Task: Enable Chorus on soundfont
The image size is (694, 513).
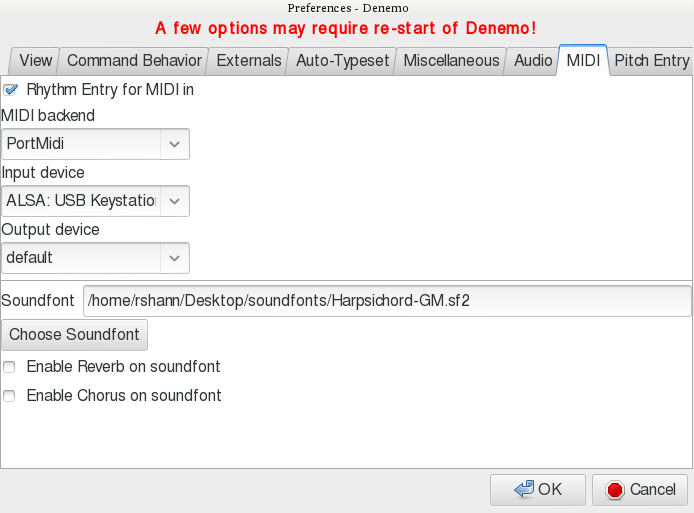Action: 10,396
